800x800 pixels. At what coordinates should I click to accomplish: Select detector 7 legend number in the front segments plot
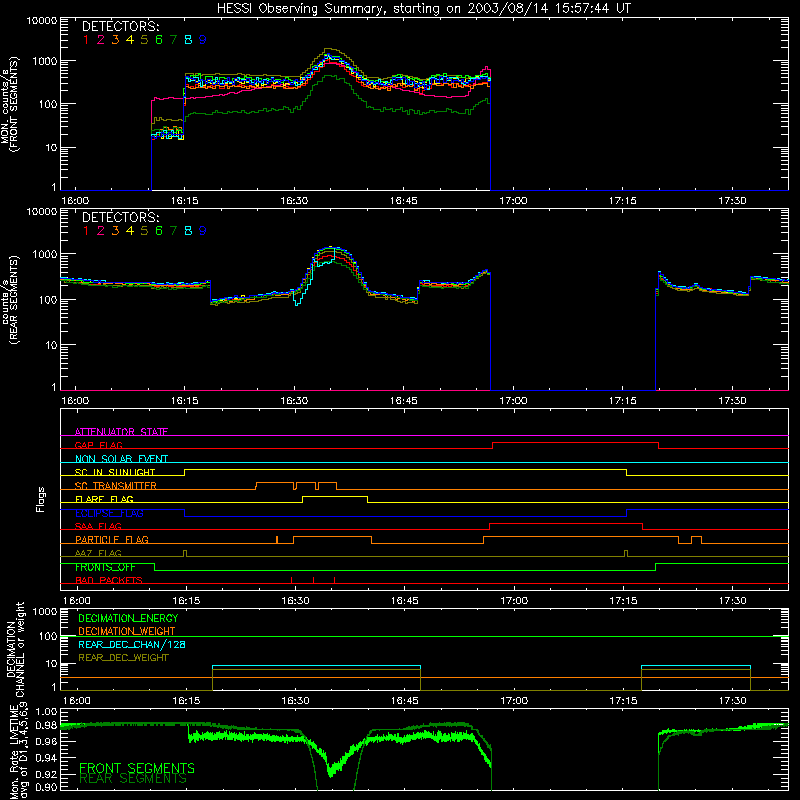[173, 40]
